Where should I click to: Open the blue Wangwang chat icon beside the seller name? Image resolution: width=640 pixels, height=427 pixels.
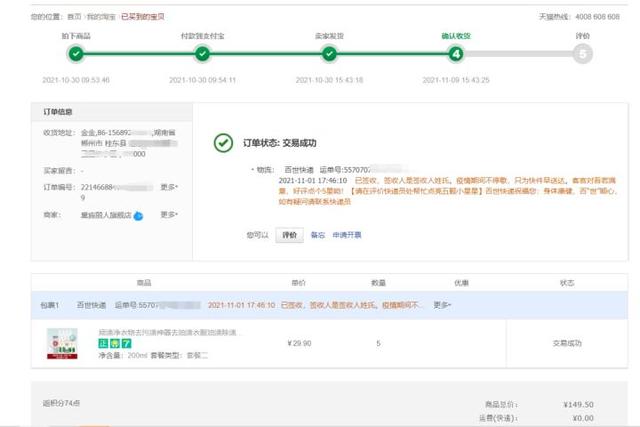point(138,216)
